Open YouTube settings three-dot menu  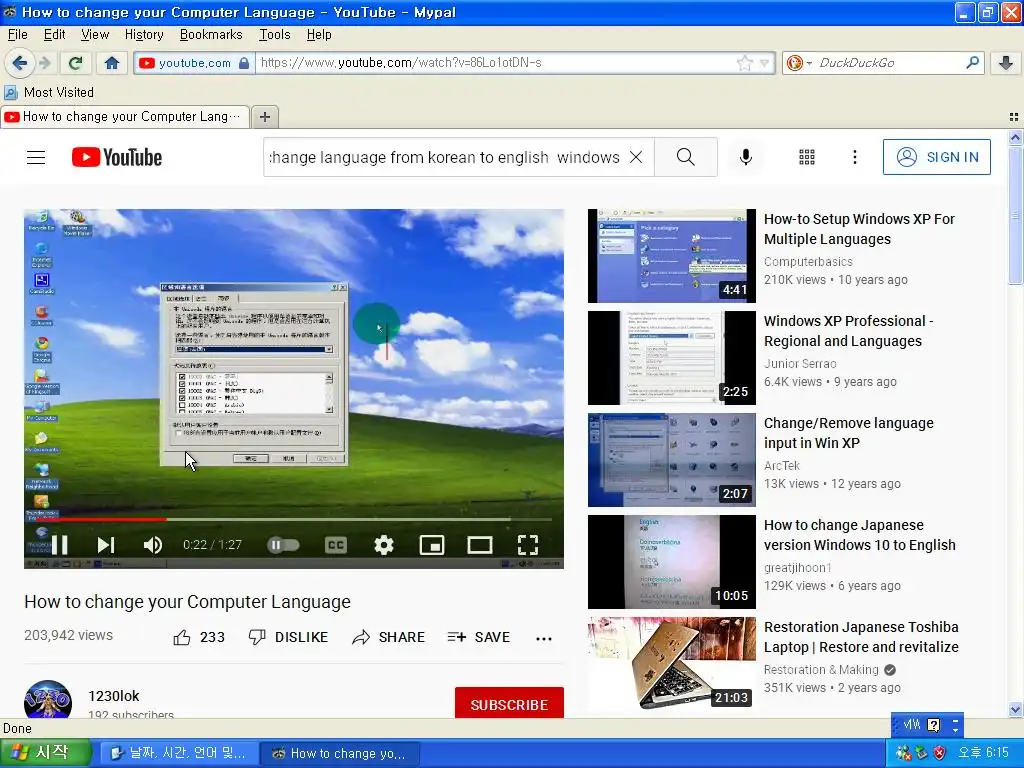coord(854,157)
